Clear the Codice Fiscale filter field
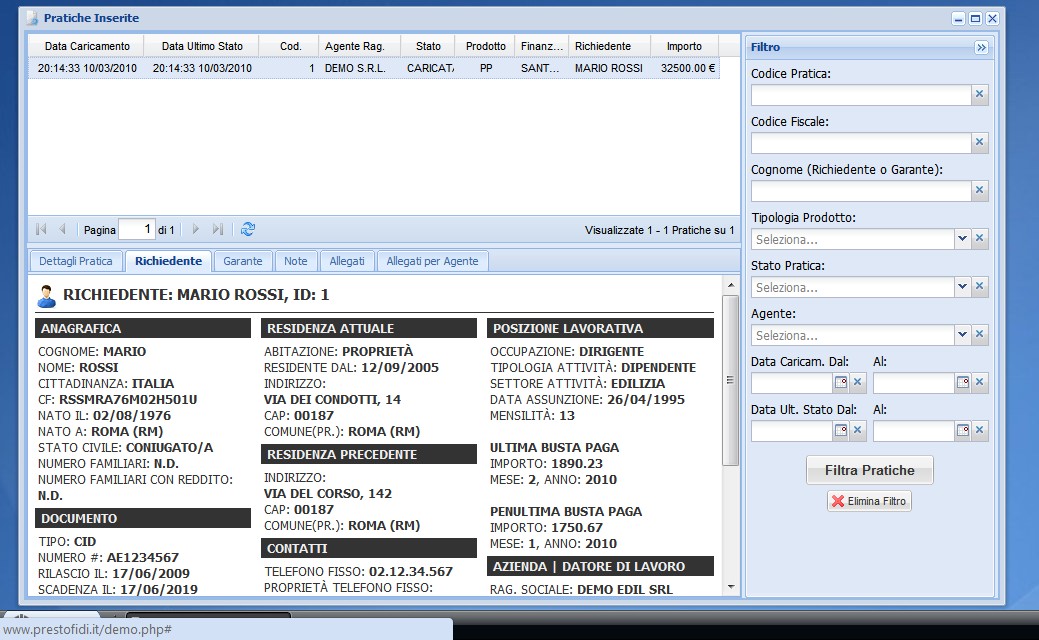The height and width of the screenshot is (640, 1039). click(980, 143)
